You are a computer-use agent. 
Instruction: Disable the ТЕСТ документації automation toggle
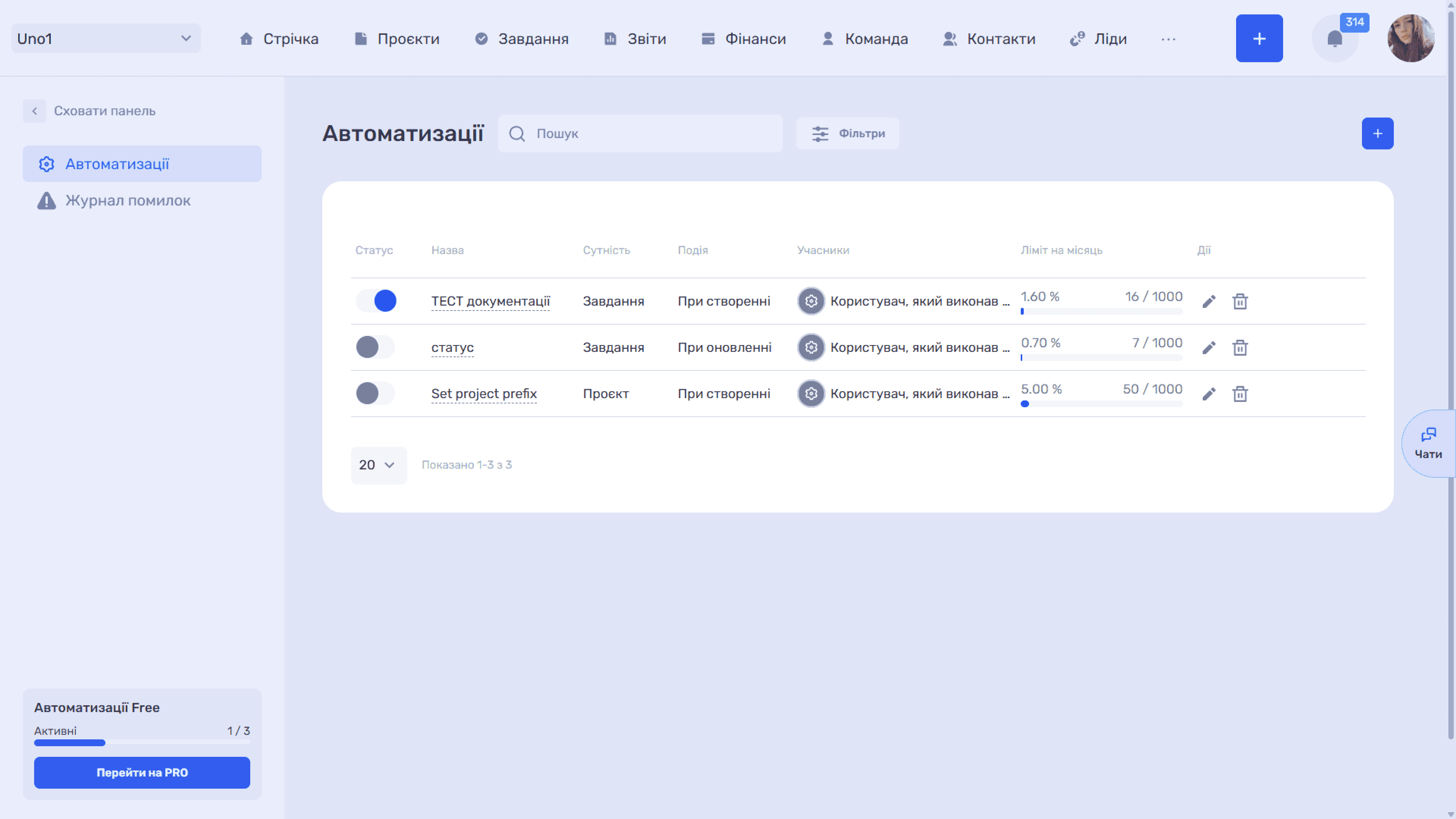[376, 301]
